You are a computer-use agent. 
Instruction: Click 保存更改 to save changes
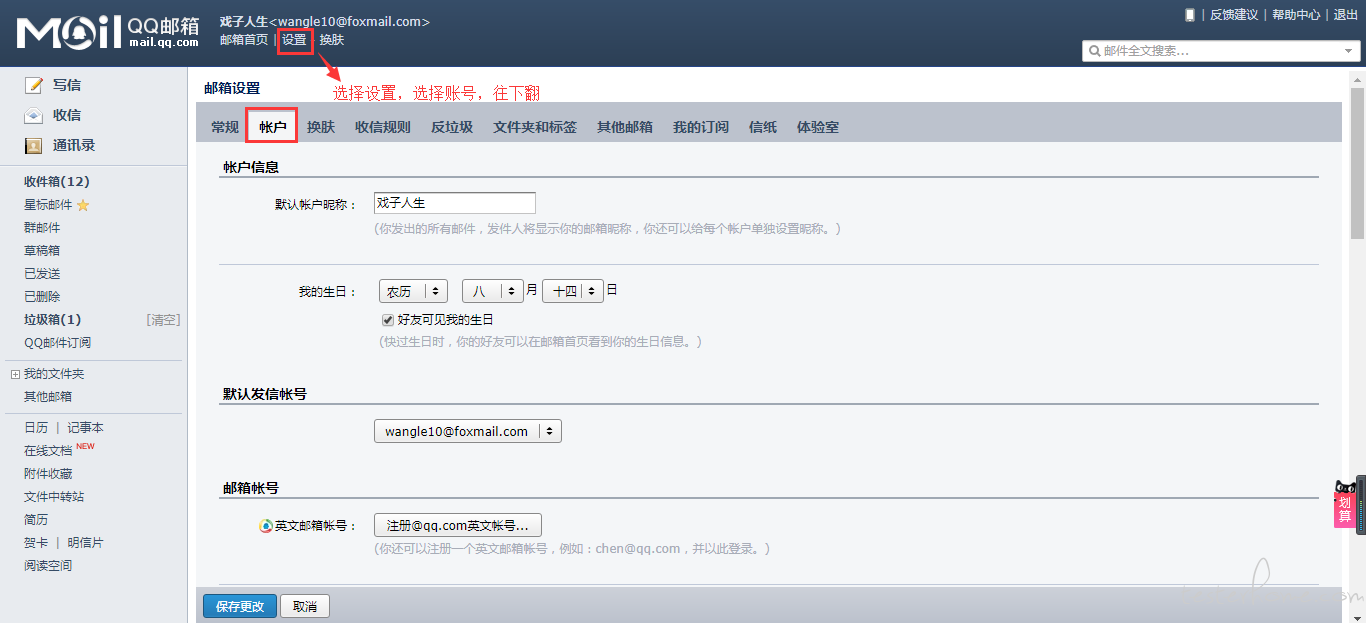(239, 605)
